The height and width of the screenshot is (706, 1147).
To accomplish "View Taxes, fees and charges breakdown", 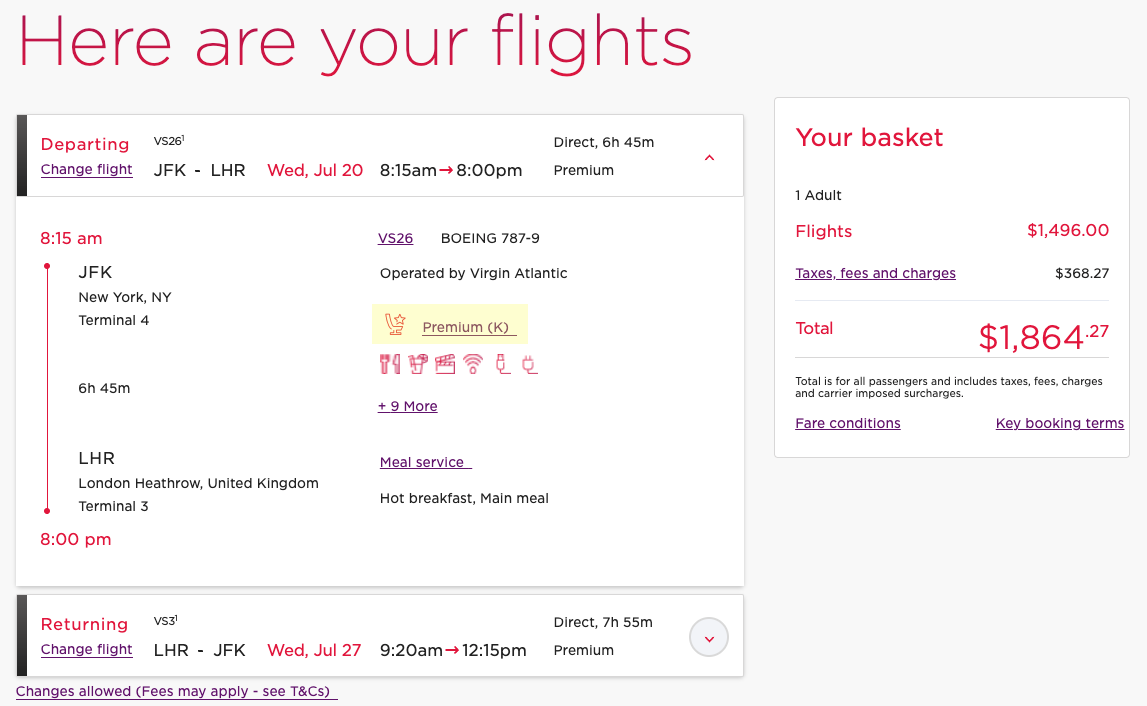I will (875, 273).
